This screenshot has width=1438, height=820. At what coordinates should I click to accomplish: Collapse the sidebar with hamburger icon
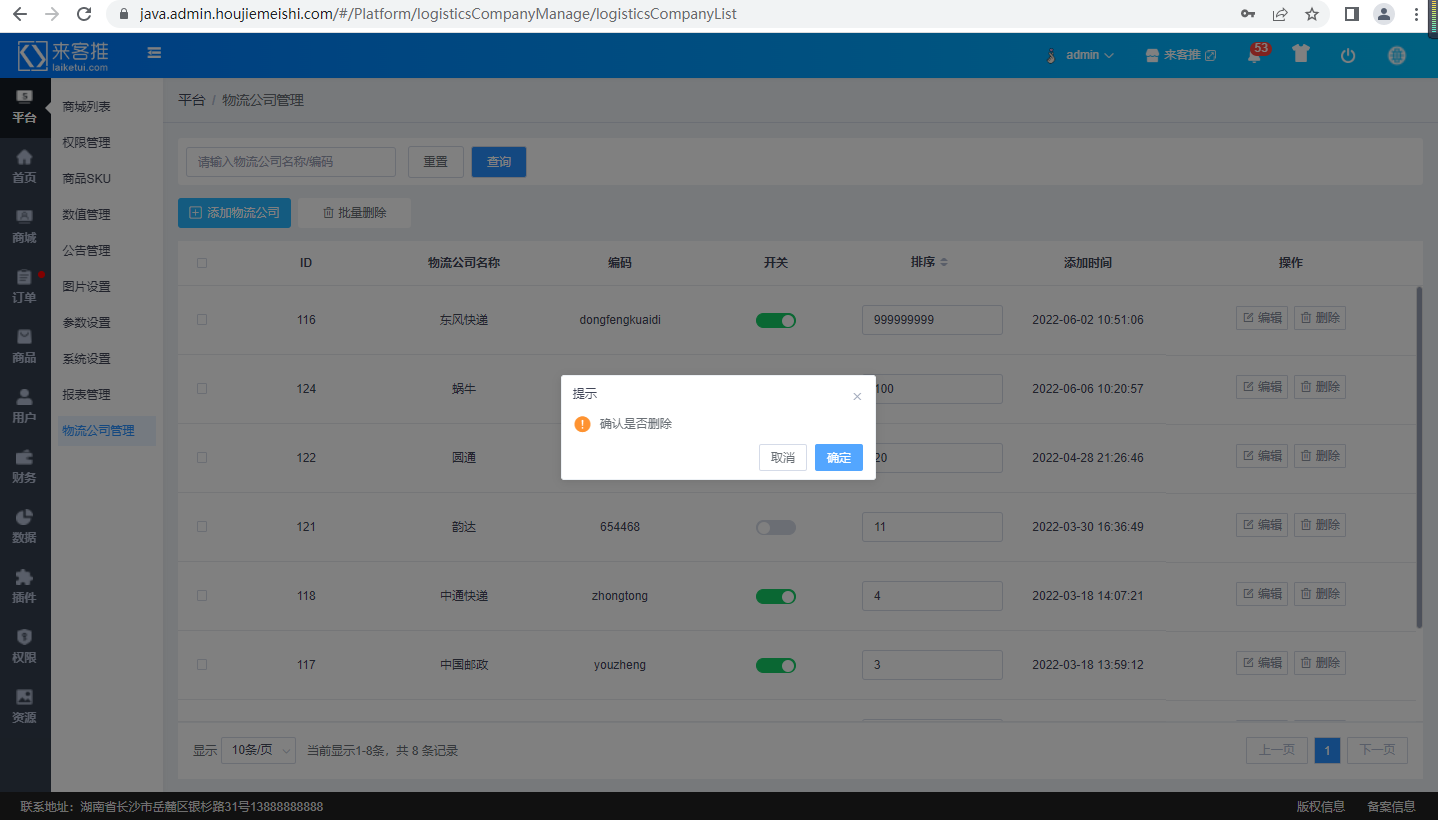pos(154,53)
